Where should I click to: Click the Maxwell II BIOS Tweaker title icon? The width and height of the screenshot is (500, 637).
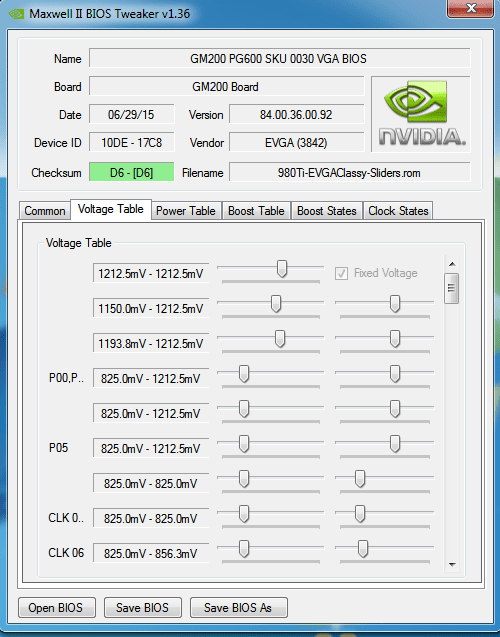coord(17,14)
